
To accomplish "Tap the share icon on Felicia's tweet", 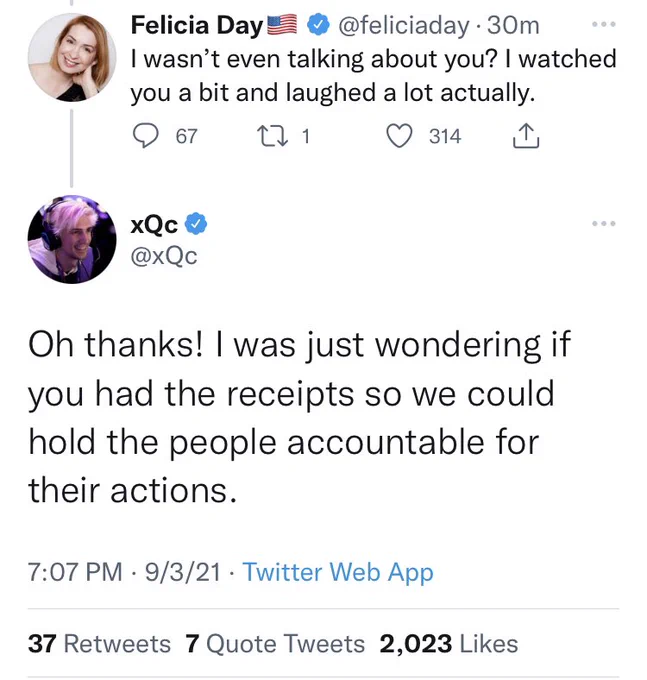I will point(526,136).
